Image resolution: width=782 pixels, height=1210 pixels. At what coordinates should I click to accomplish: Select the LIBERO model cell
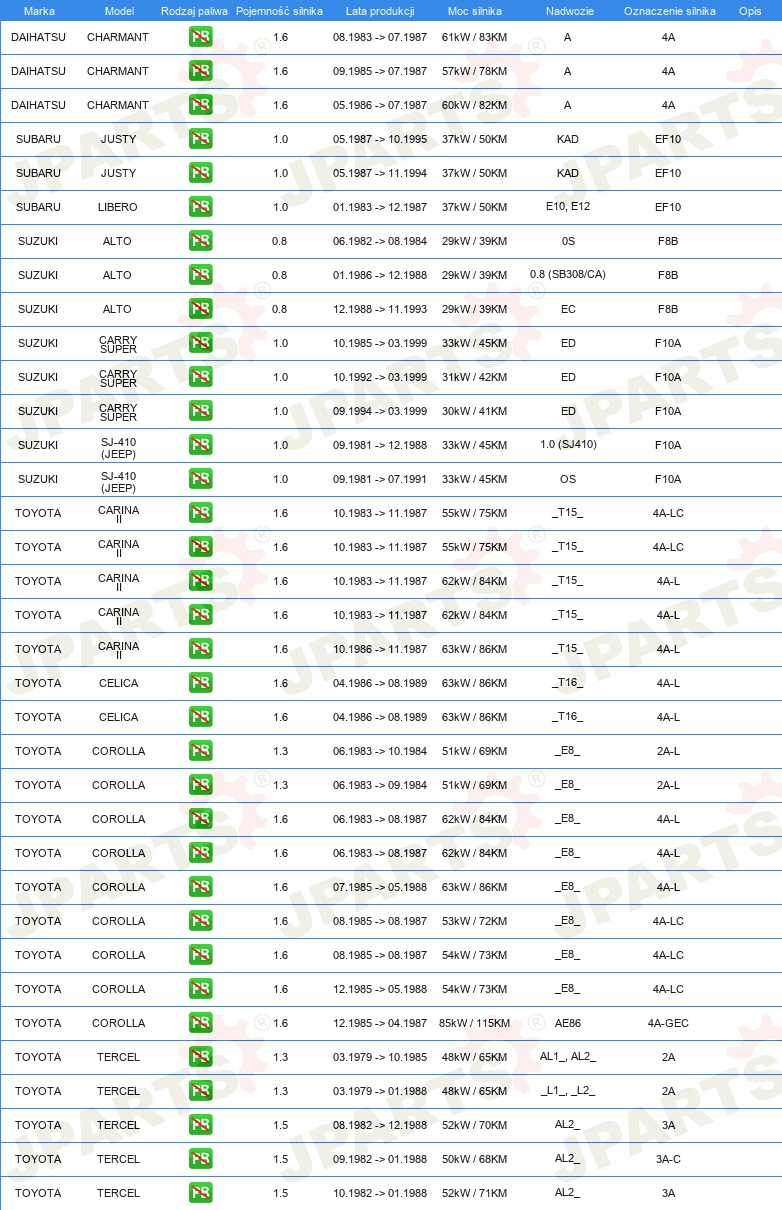pos(118,207)
